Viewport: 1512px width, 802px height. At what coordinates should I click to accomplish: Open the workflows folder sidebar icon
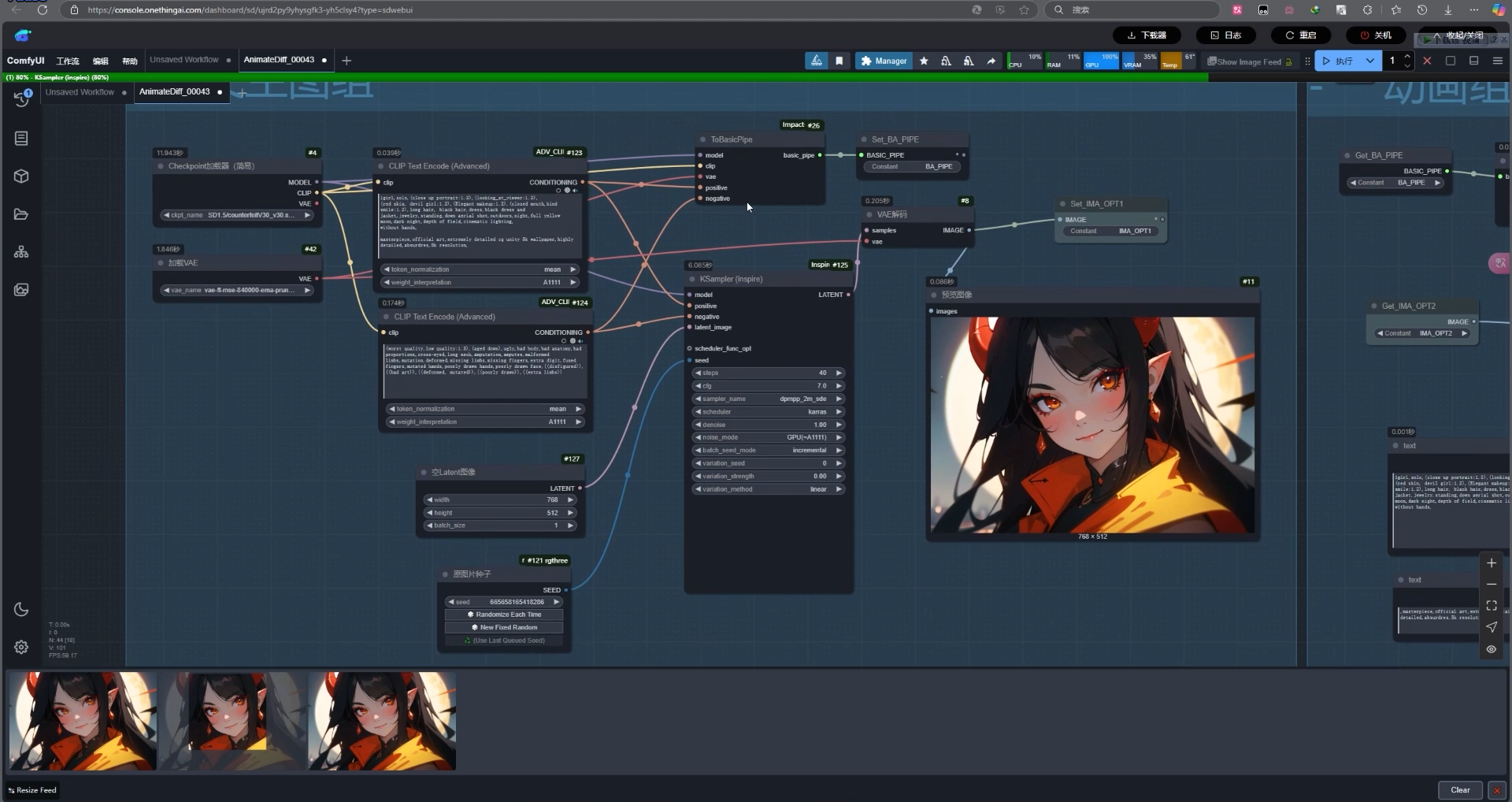point(21,214)
